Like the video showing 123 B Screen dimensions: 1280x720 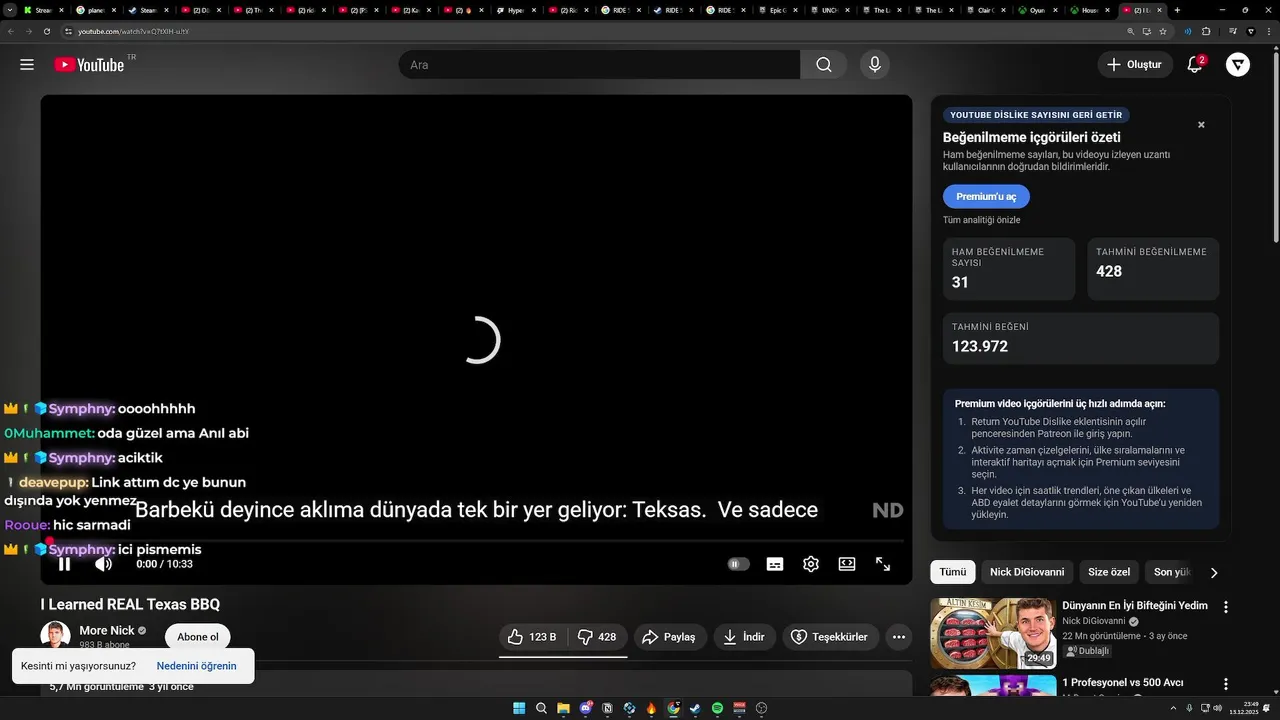tap(533, 637)
